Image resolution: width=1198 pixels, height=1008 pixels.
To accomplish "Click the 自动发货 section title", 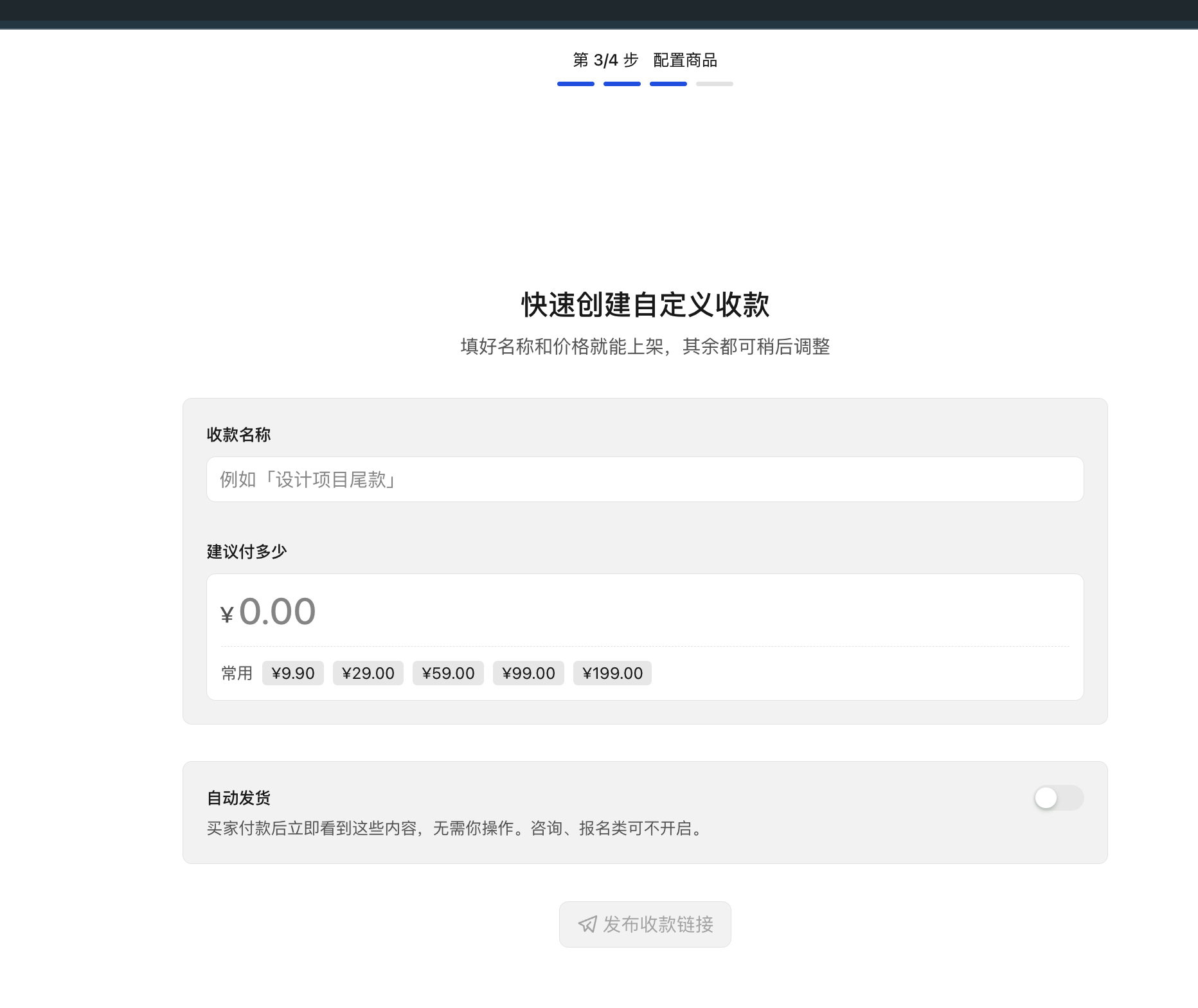I will (x=238, y=798).
